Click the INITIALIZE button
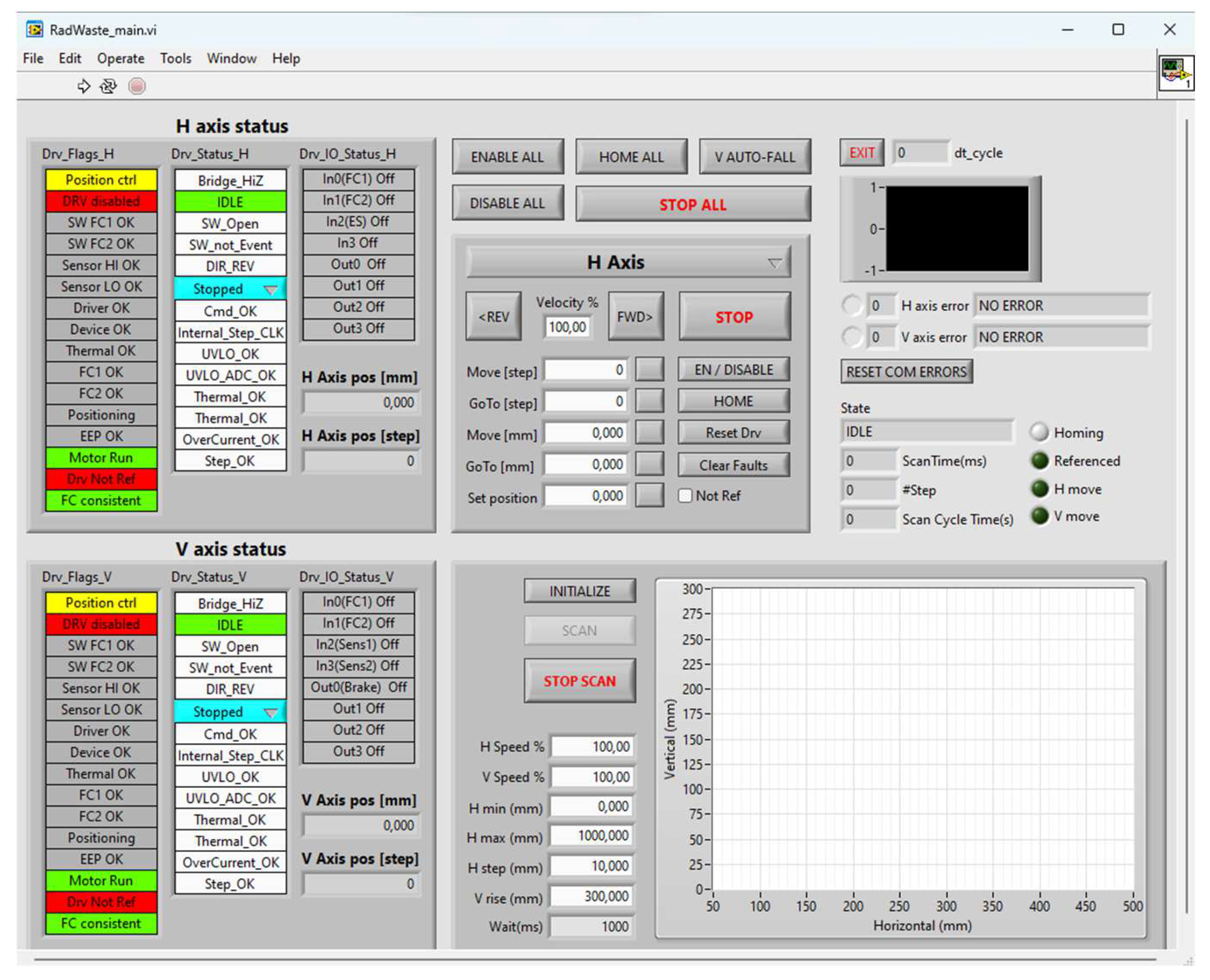Image resolution: width=1210 pixels, height=980 pixels. pyautogui.click(x=580, y=591)
